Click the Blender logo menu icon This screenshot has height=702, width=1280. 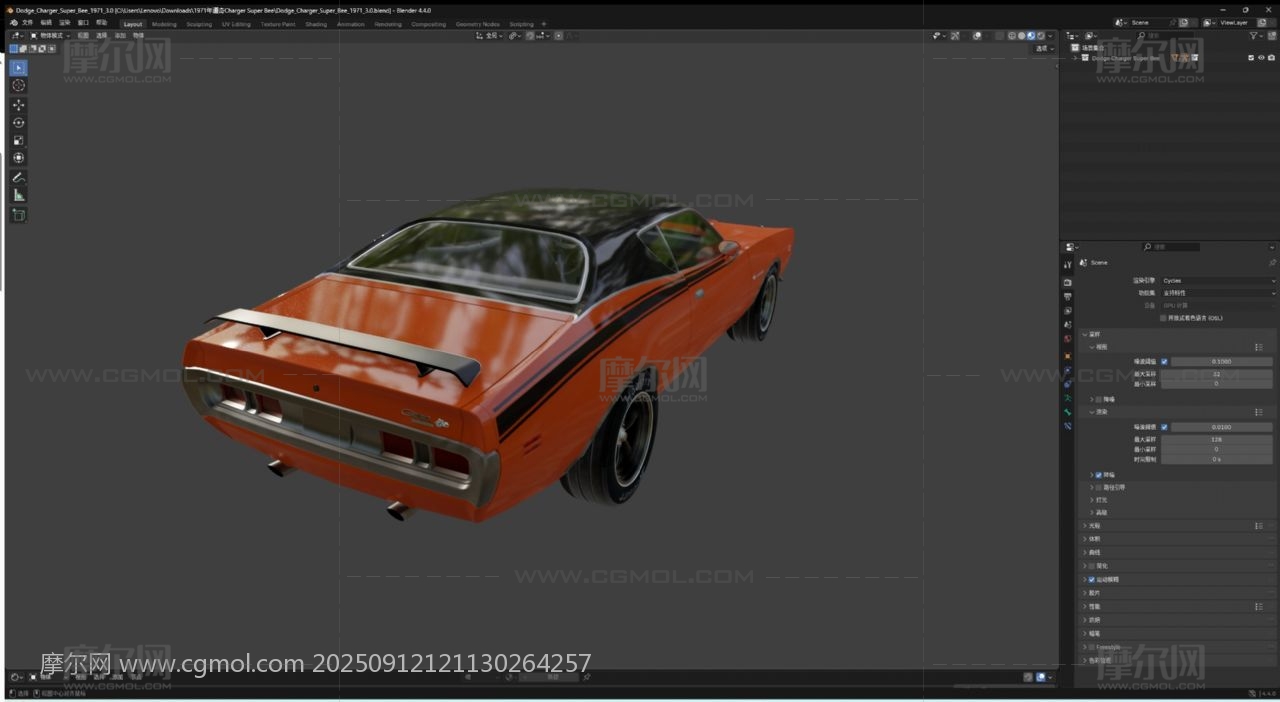pos(13,23)
